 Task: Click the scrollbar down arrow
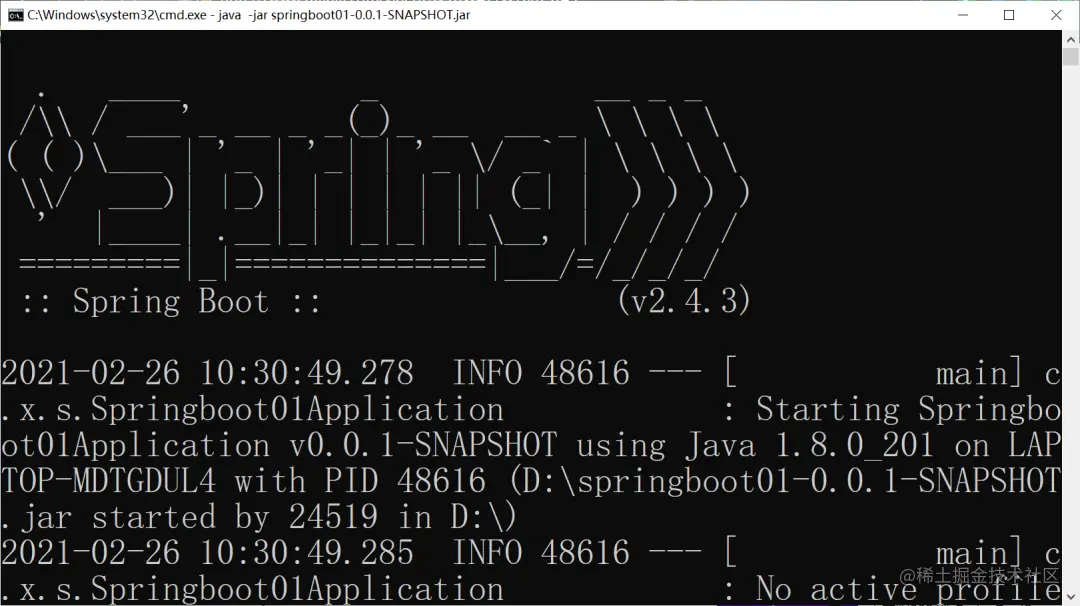1070,597
